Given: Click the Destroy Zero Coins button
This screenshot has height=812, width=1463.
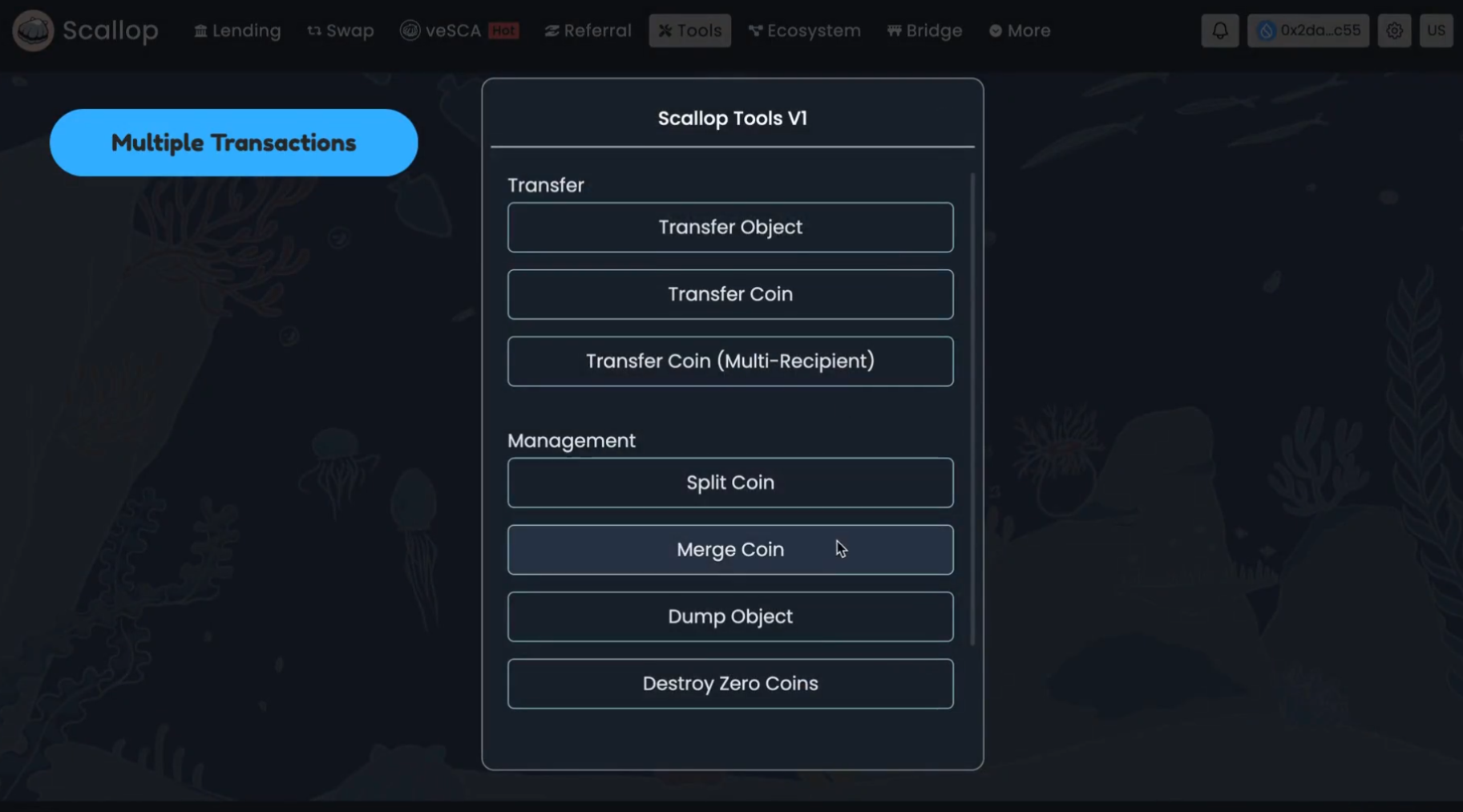Looking at the screenshot, I should 729,684.
